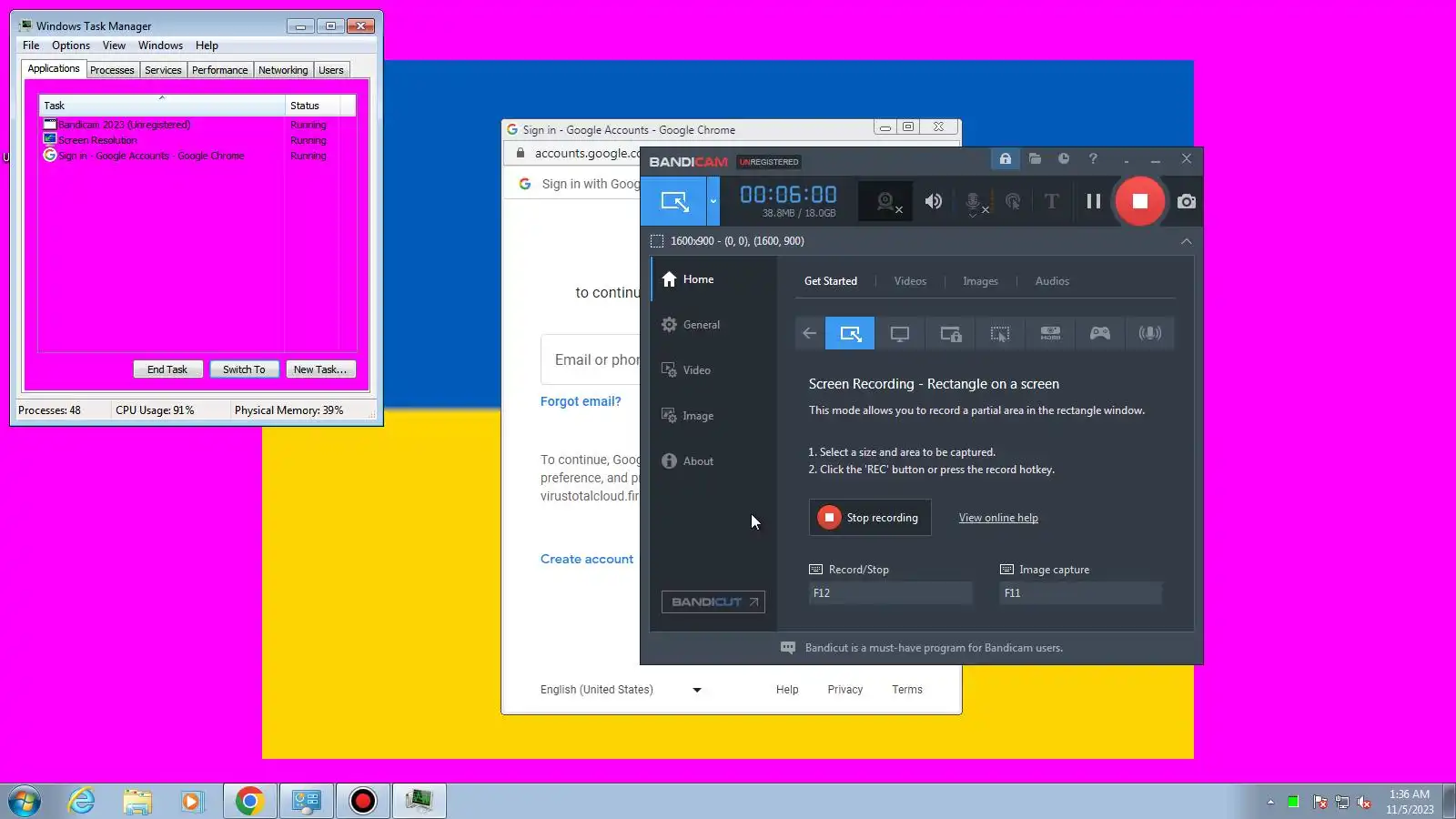This screenshot has width=1456, height=819.
Task: Switch to Images tab in Bandicam
Action: click(980, 281)
